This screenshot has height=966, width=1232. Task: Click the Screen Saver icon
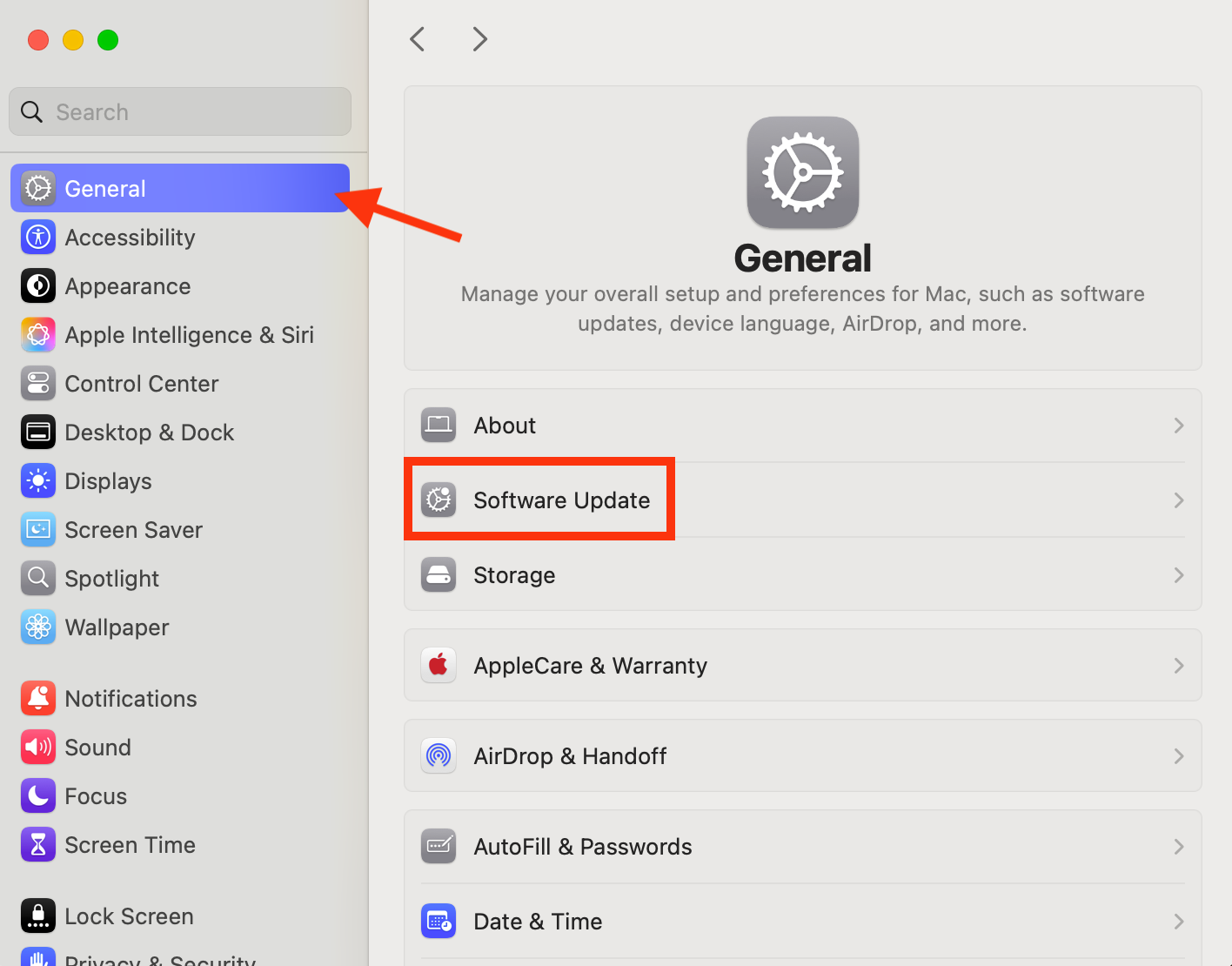coord(37,529)
